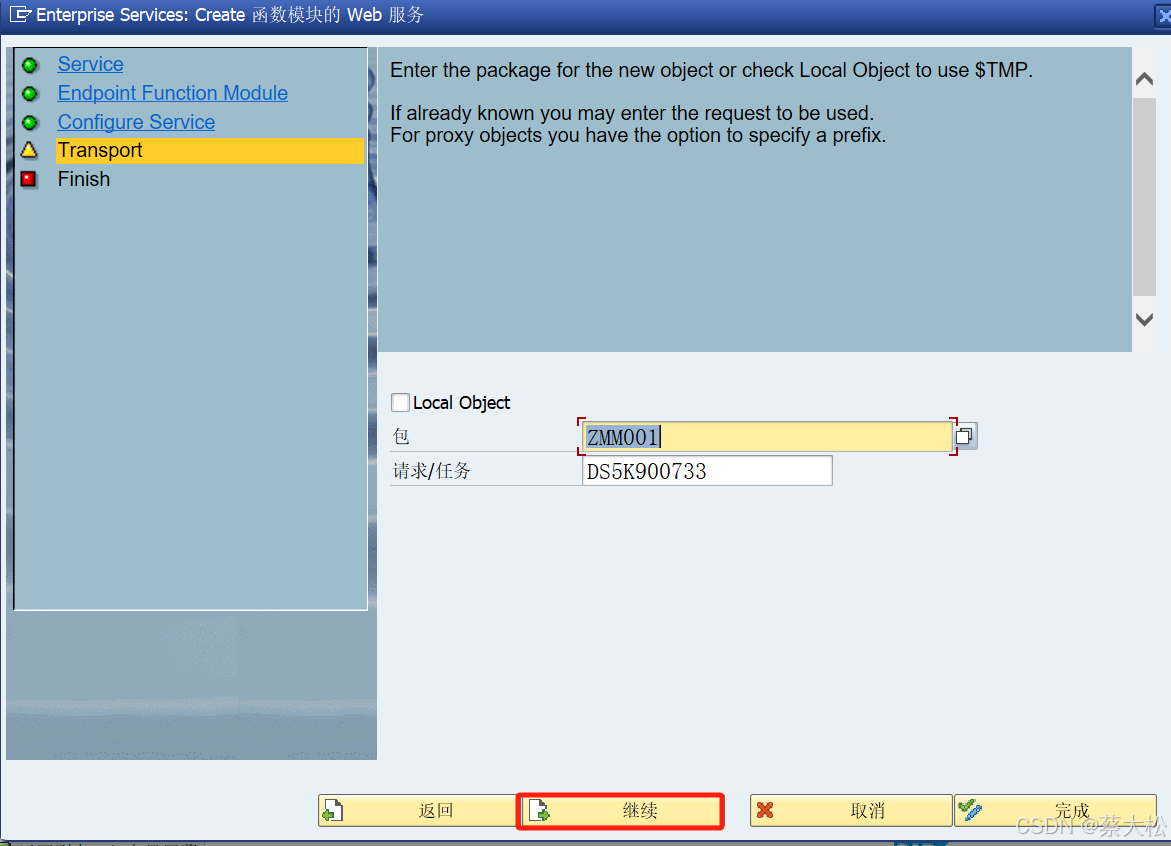
Task: Click the green status icon beside Service
Action: [x=31, y=64]
